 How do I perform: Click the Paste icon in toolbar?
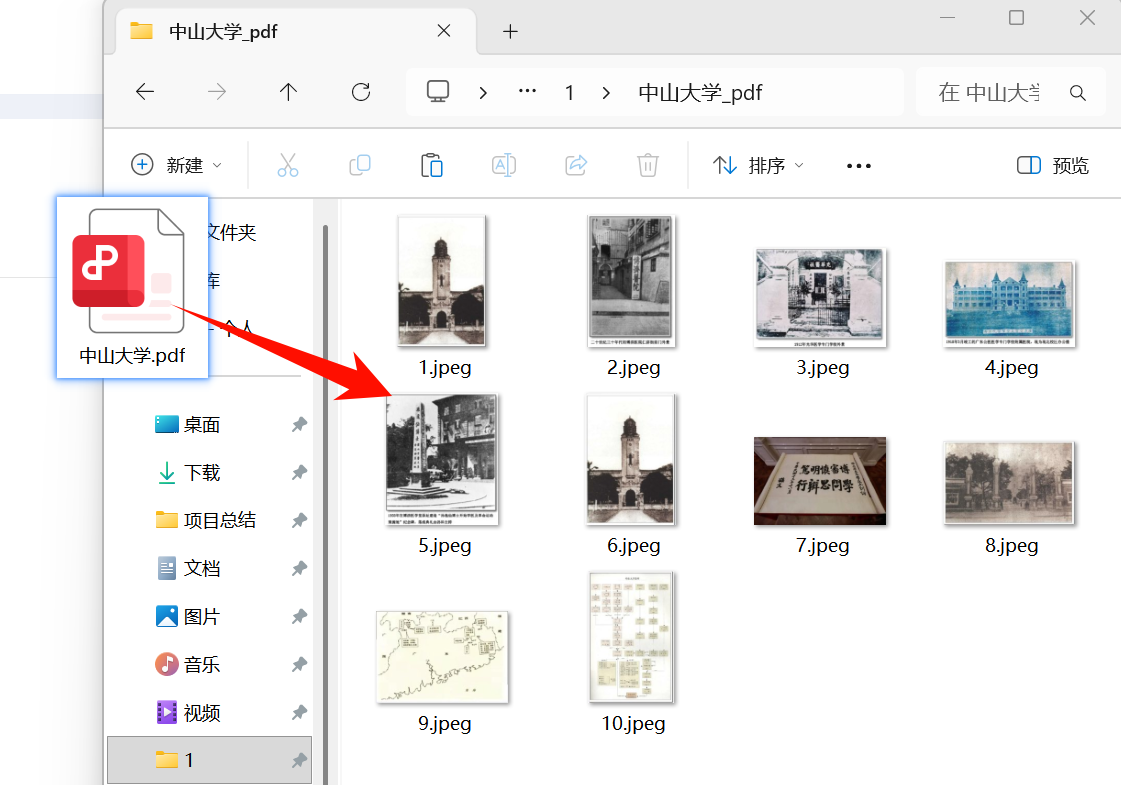(432, 165)
